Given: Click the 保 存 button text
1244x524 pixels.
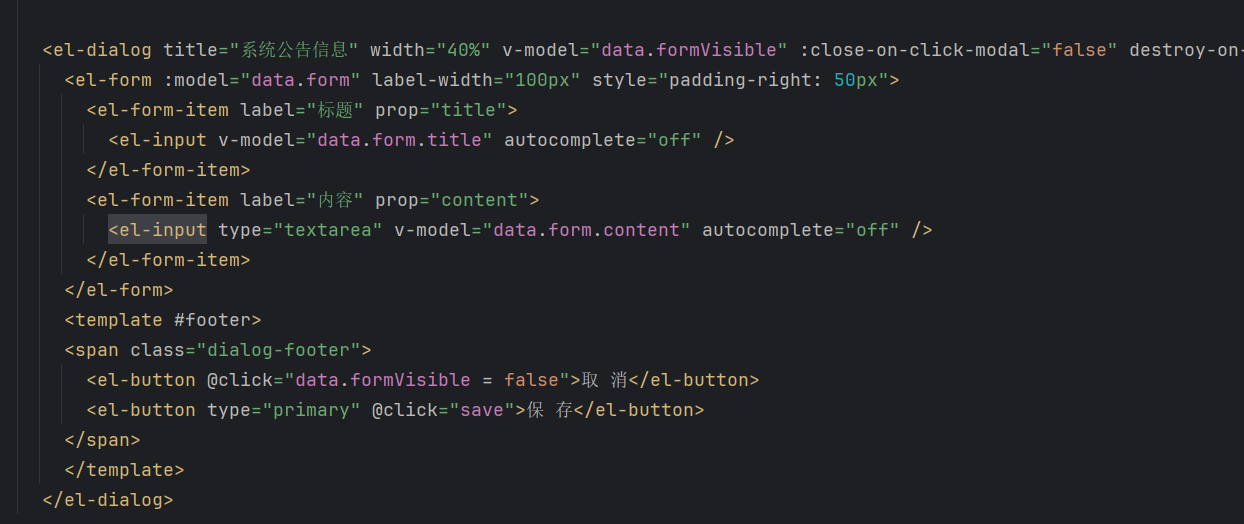Looking at the screenshot, I should point(550,410).
